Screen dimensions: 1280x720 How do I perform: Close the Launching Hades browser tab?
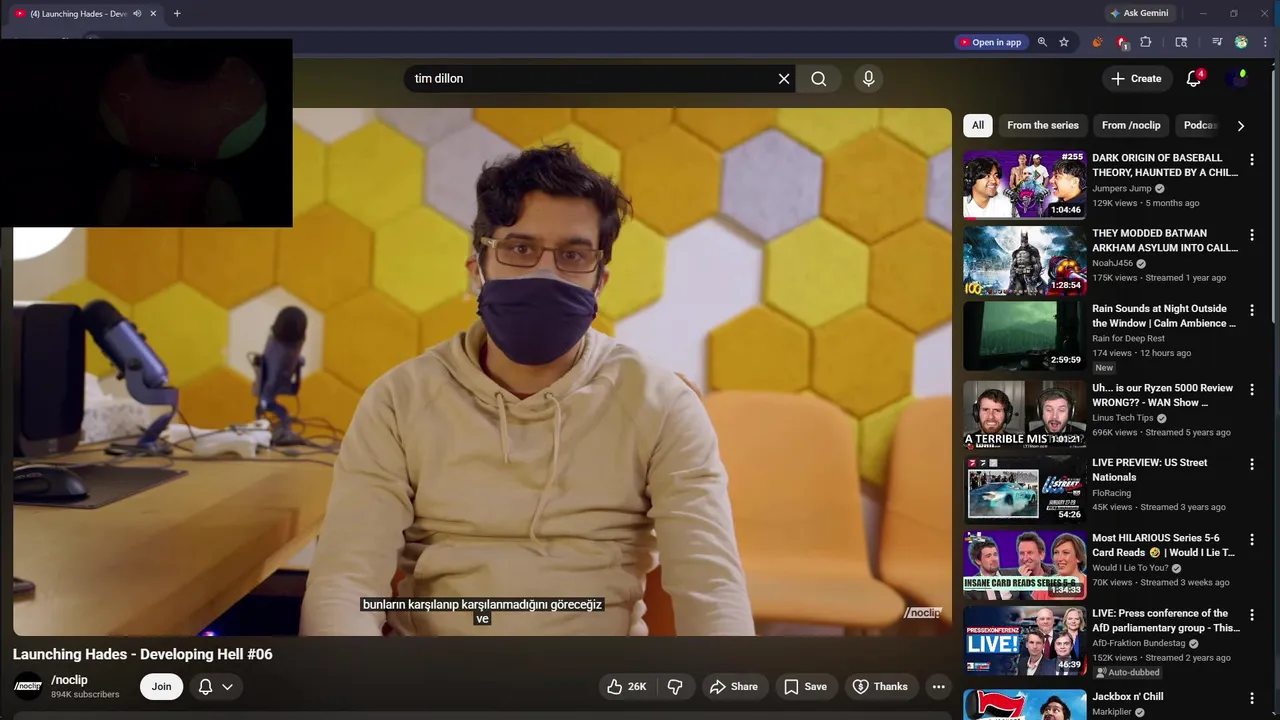[x=153, y=14]
